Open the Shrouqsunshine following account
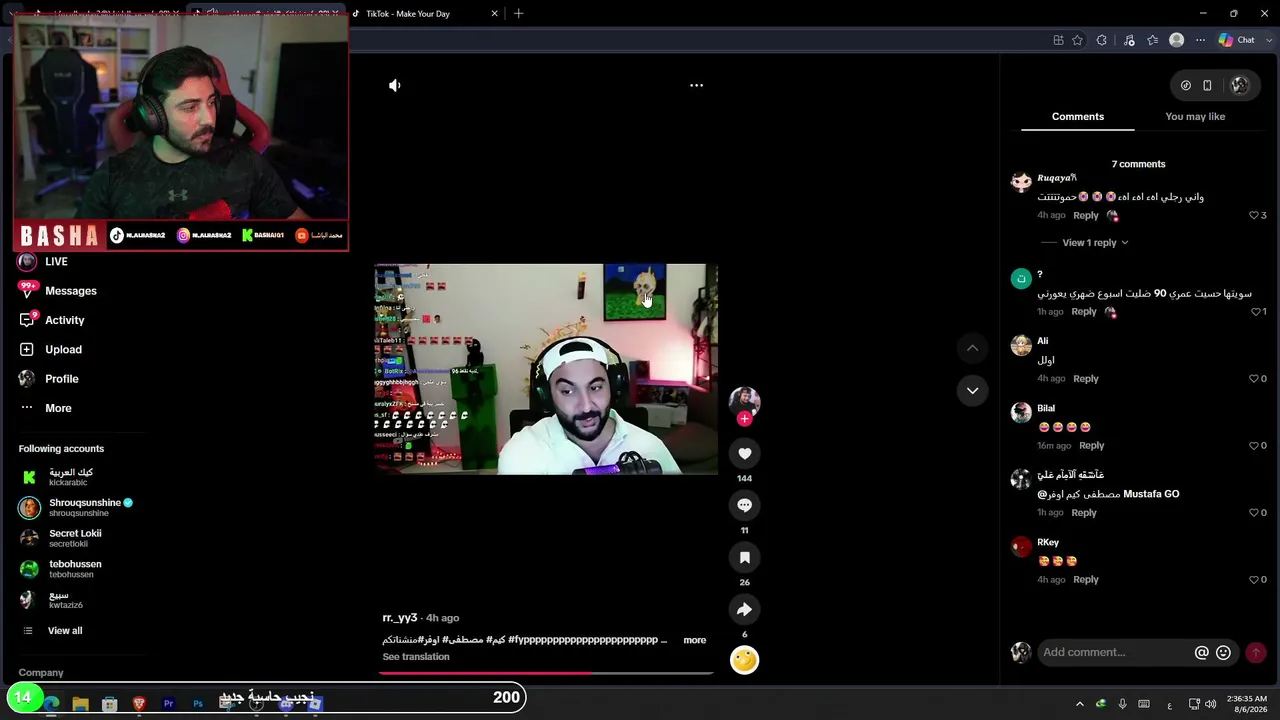Image resolution: width=1280 pixels, height=720 pixels. [76, 508]
